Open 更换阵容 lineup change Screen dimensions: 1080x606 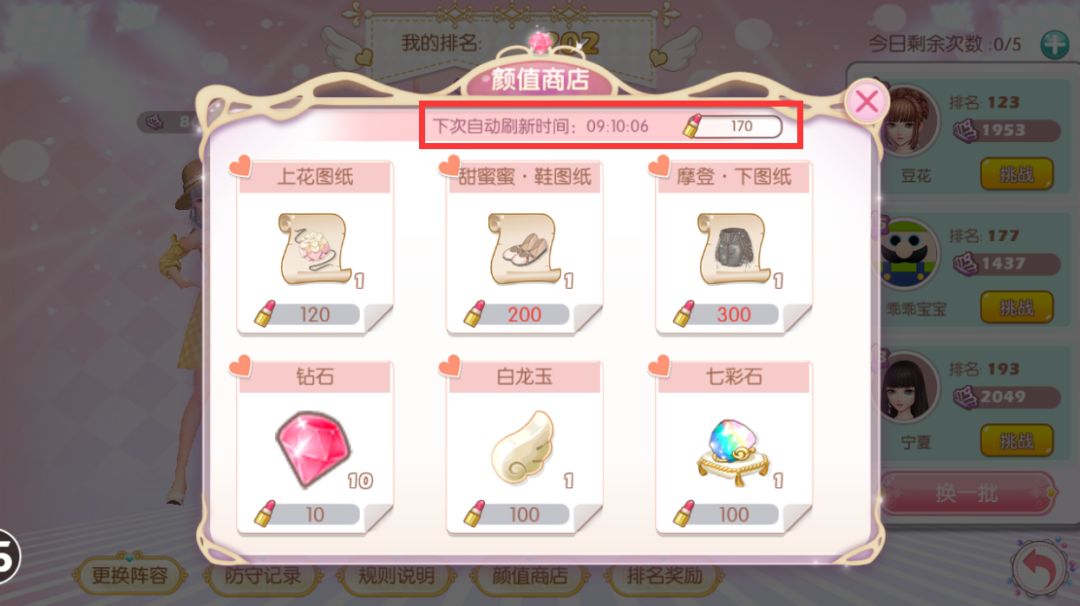click(x=129, y=575)
